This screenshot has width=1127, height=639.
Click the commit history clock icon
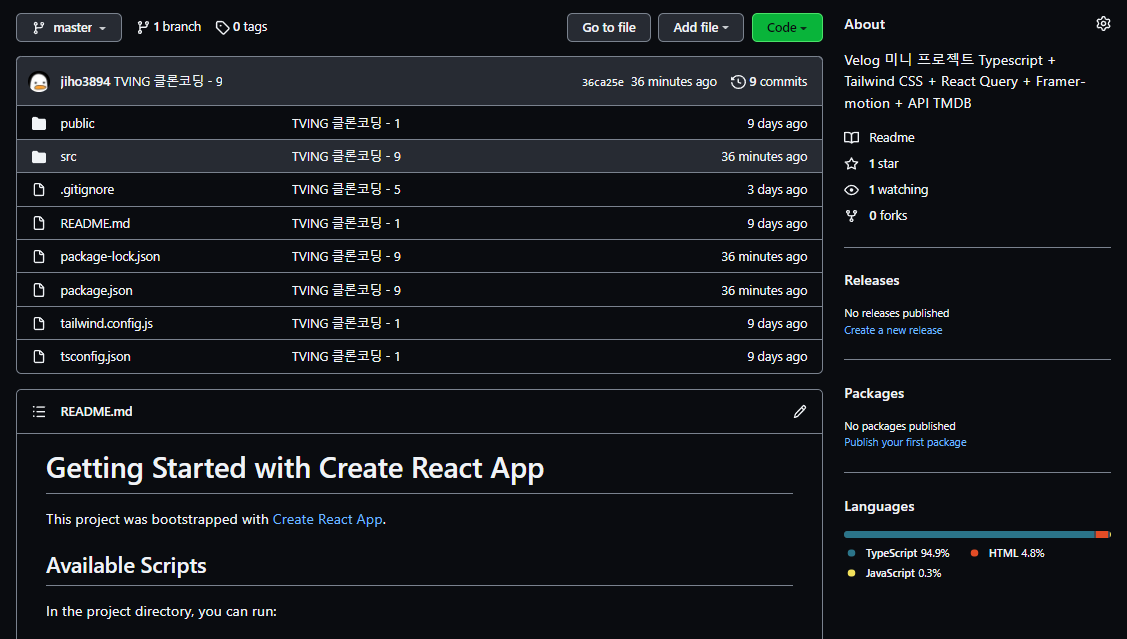click(738, 82)
